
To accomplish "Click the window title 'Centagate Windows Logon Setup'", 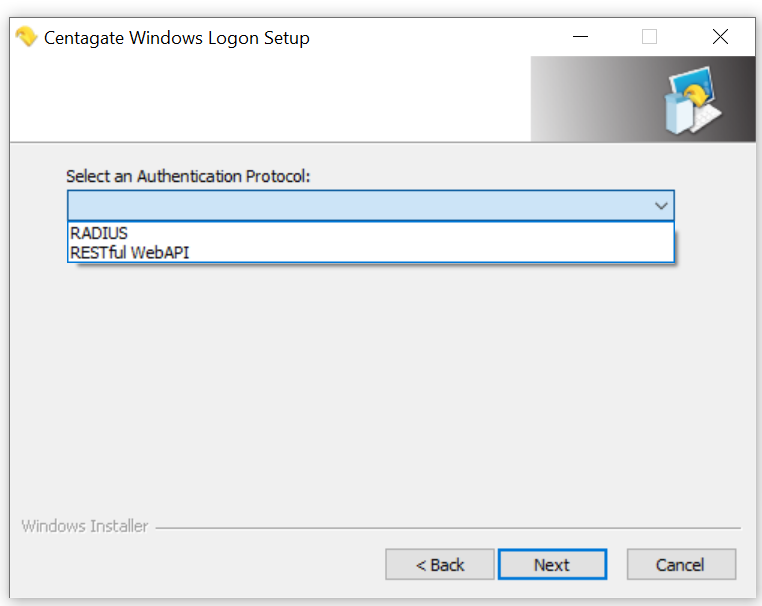I will click(176, 38).
